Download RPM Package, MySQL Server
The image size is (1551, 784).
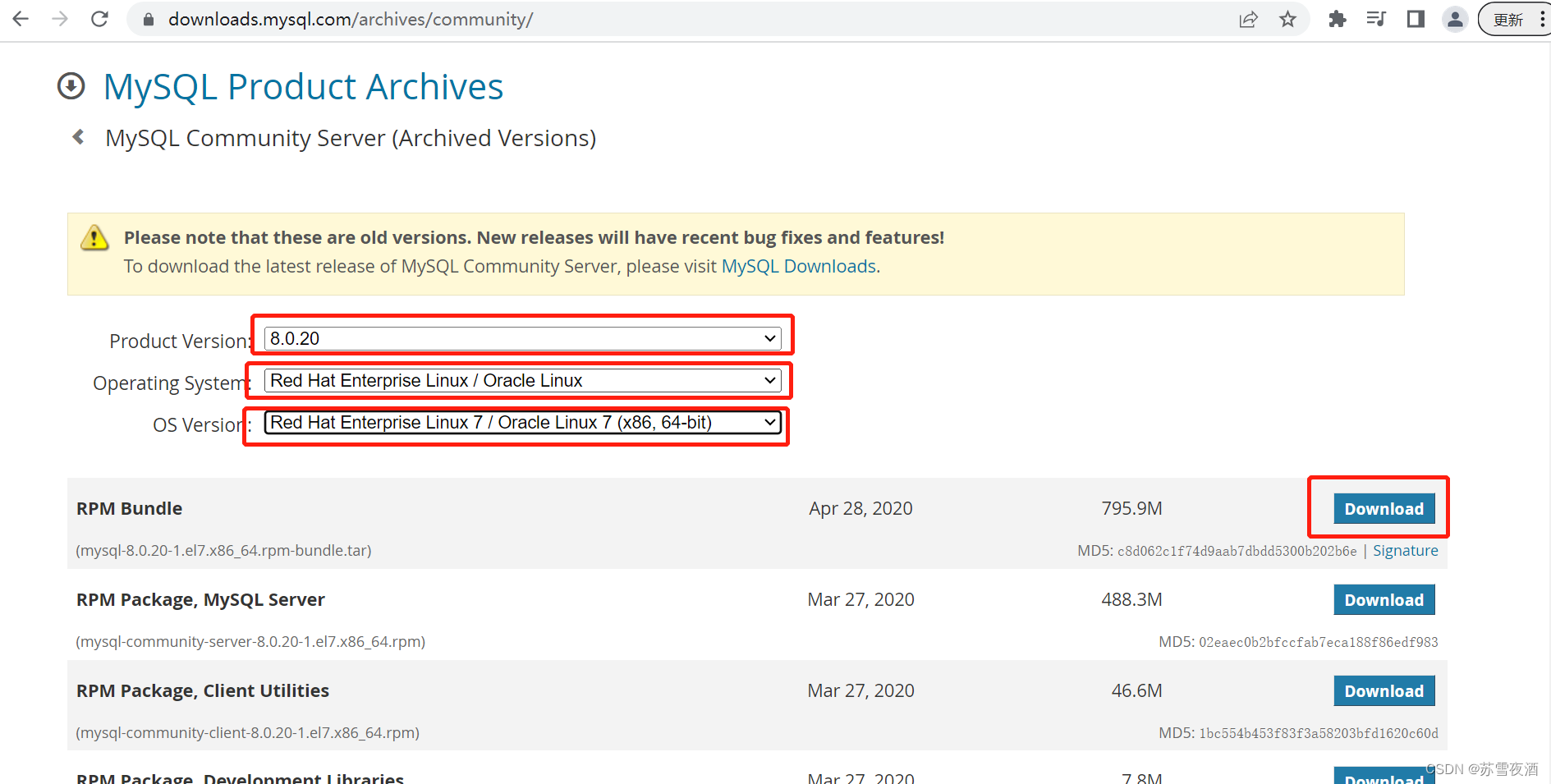point(1384,600)
